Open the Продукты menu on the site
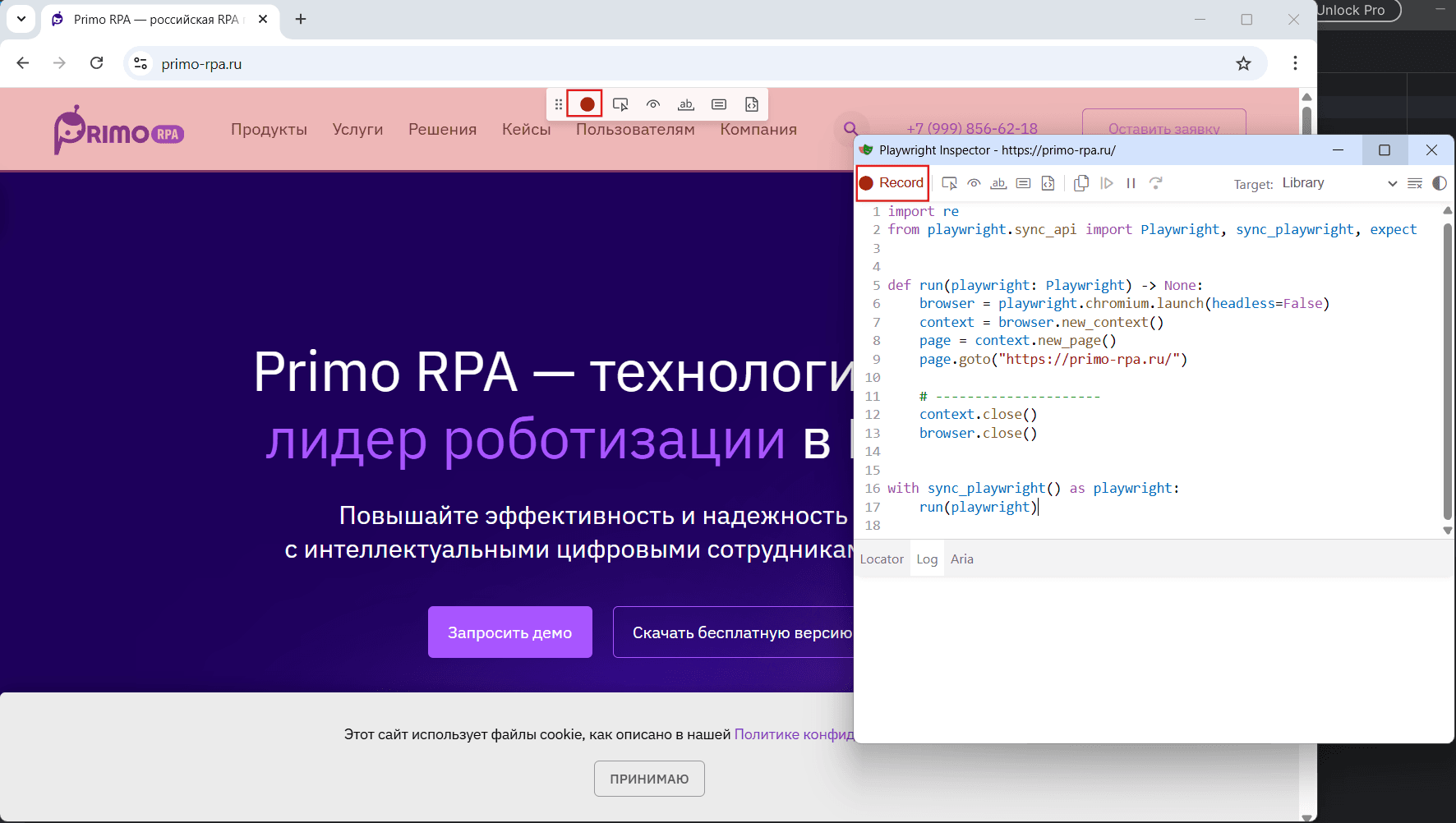 point(269,130)
